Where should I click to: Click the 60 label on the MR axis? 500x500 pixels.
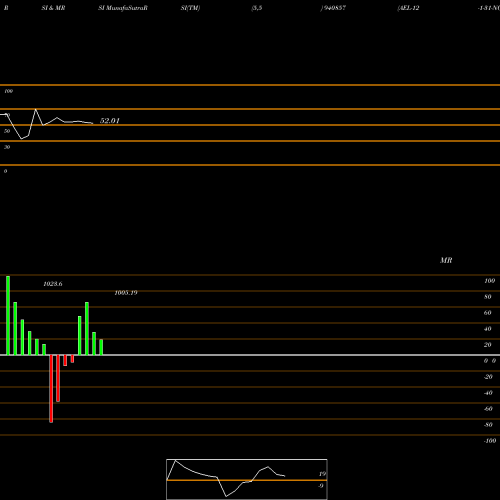coord(487,313)
